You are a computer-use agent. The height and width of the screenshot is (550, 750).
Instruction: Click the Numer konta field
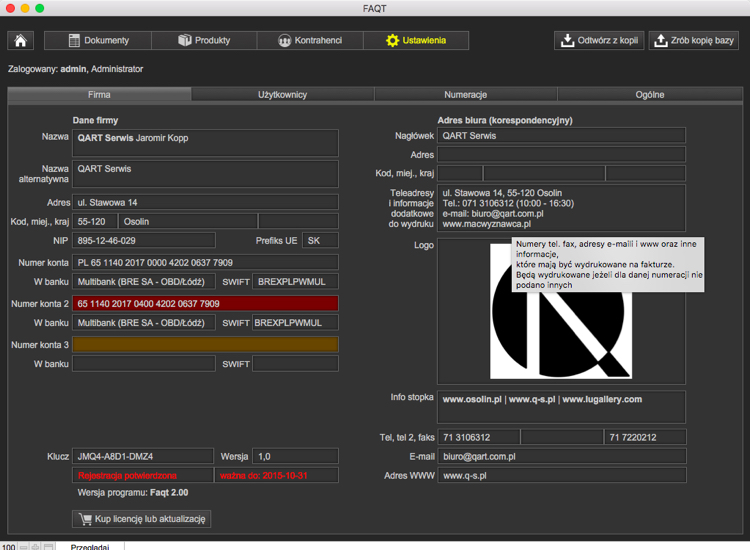(x=205, y=263)
